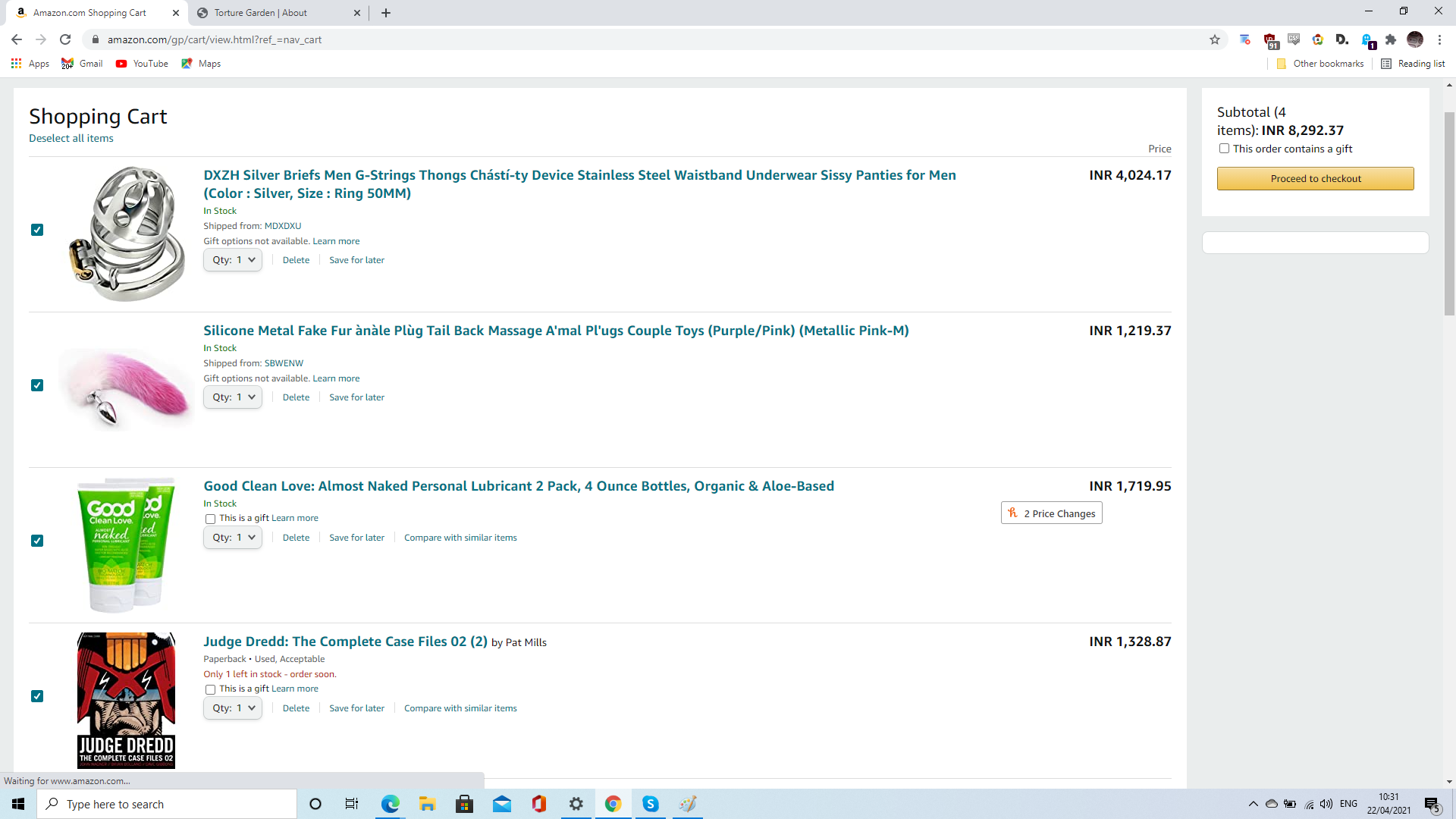The image size is (1456, 819).
Task: Uncheck the DXZH Silver Briefs item checkbox
Action: click(37, 230)
